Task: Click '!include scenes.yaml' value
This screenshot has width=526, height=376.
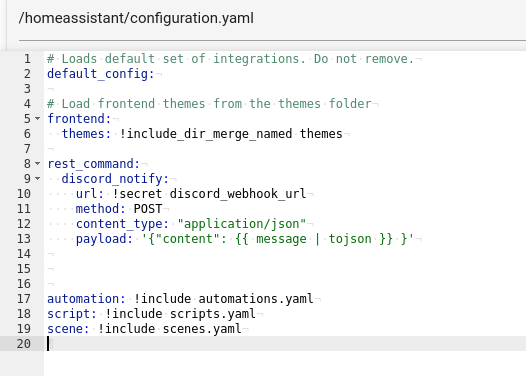Action: [x=169, y=329]
